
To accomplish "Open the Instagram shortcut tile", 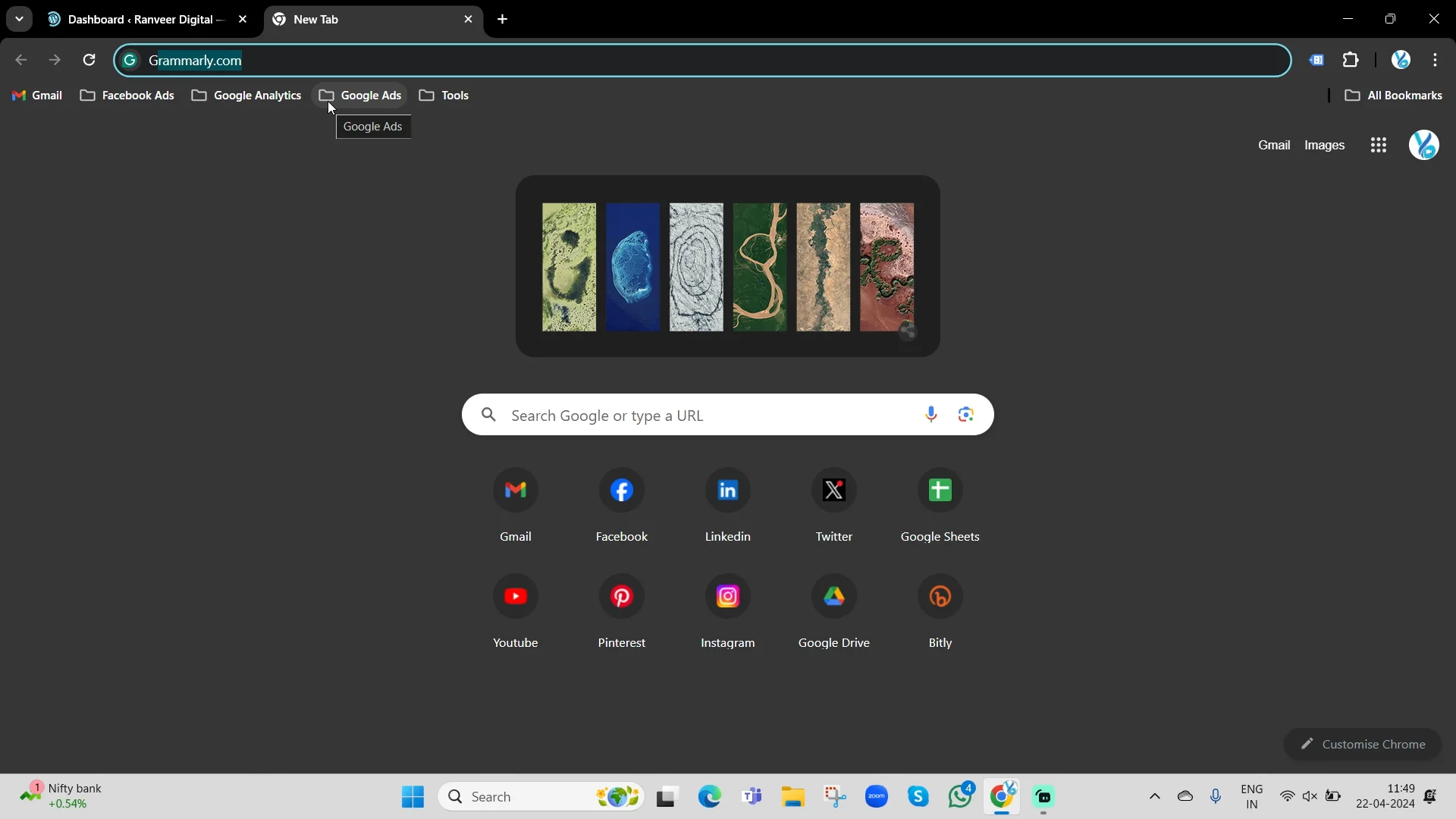I will (728, 611).
